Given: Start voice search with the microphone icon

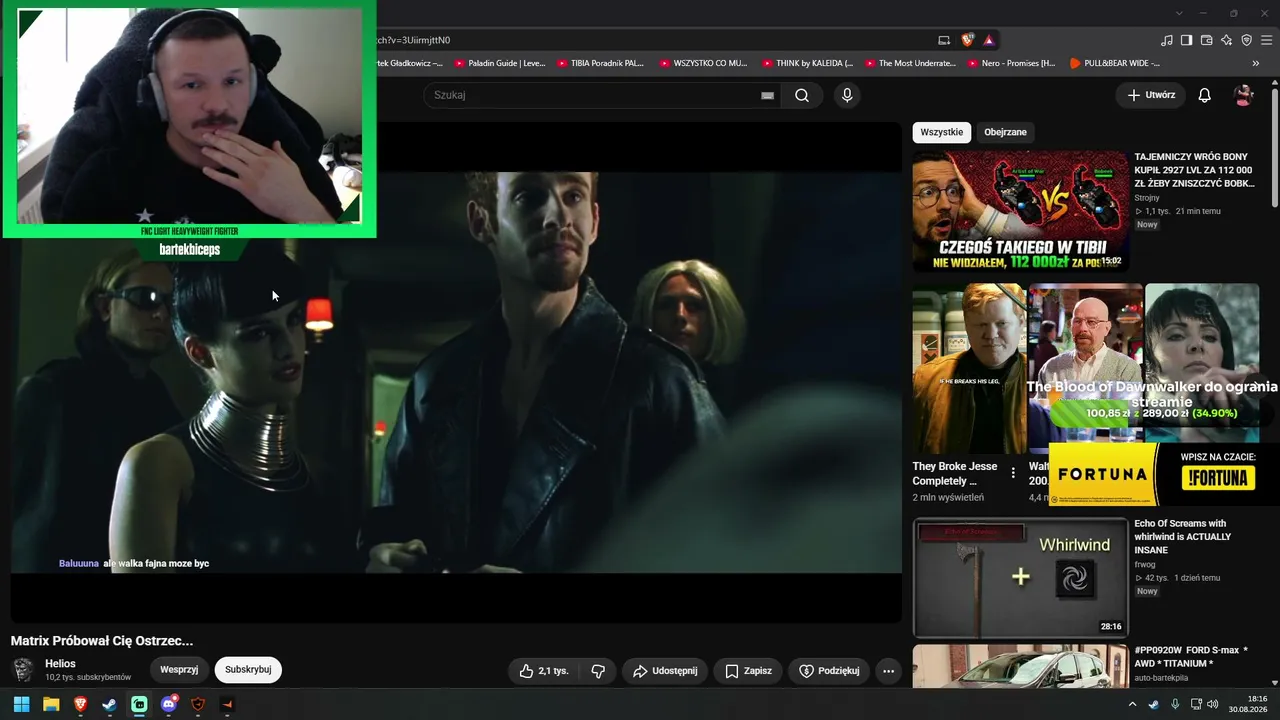Looking at the screenshot, I should pyautogui.click(x=847, y=95).
